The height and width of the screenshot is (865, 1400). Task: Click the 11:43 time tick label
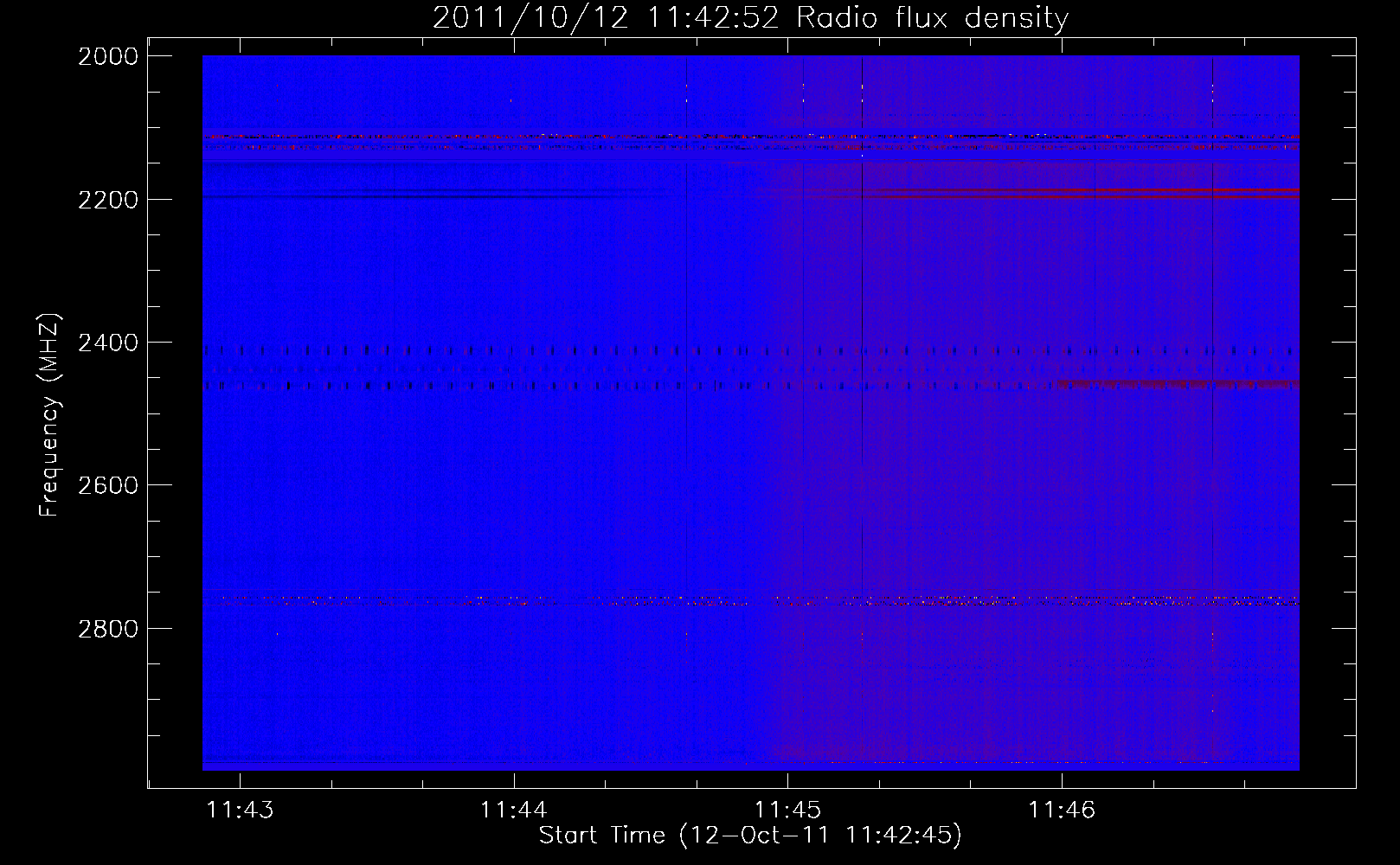point(240,811)
